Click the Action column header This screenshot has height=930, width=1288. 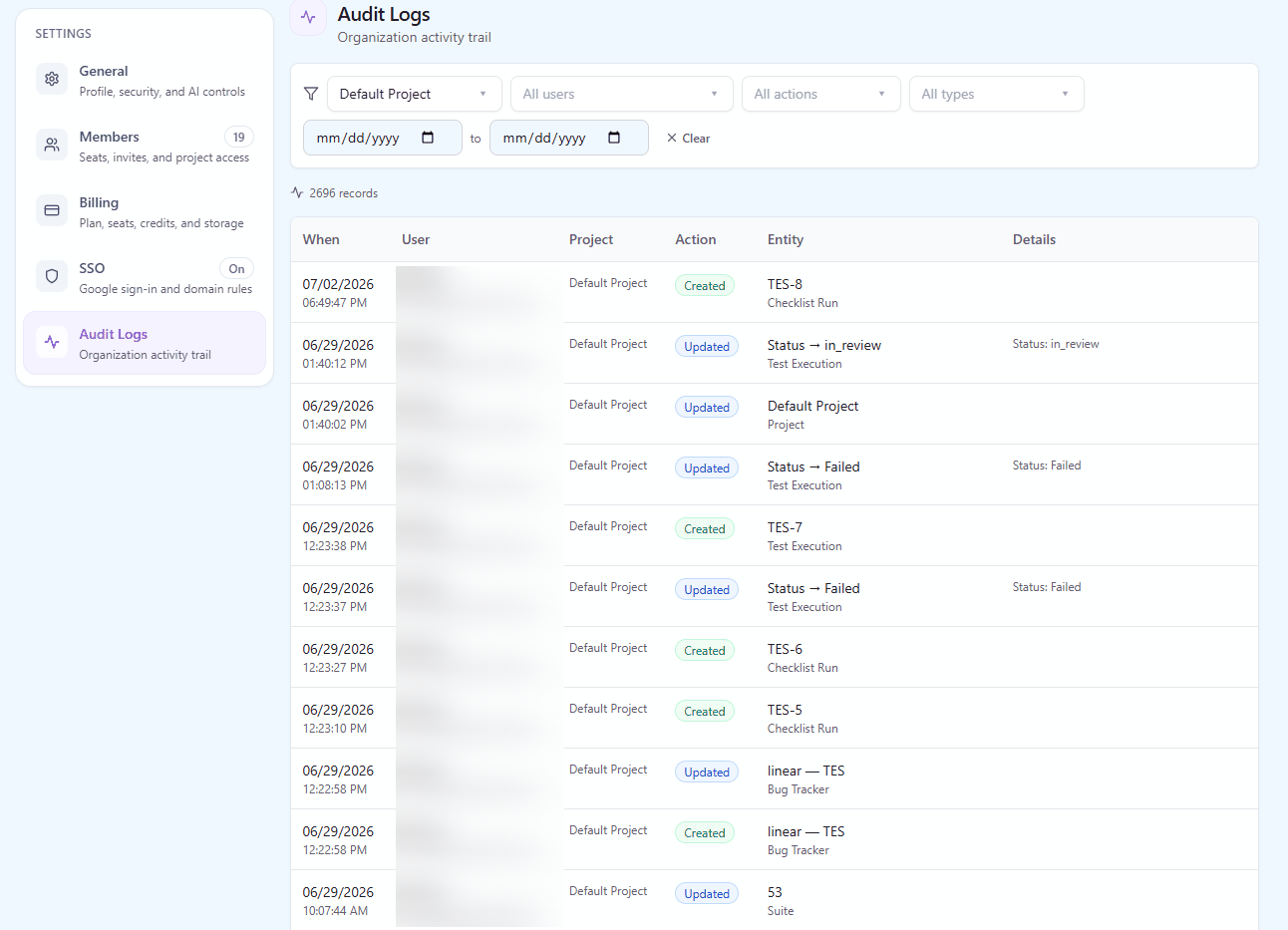(696, 239)
